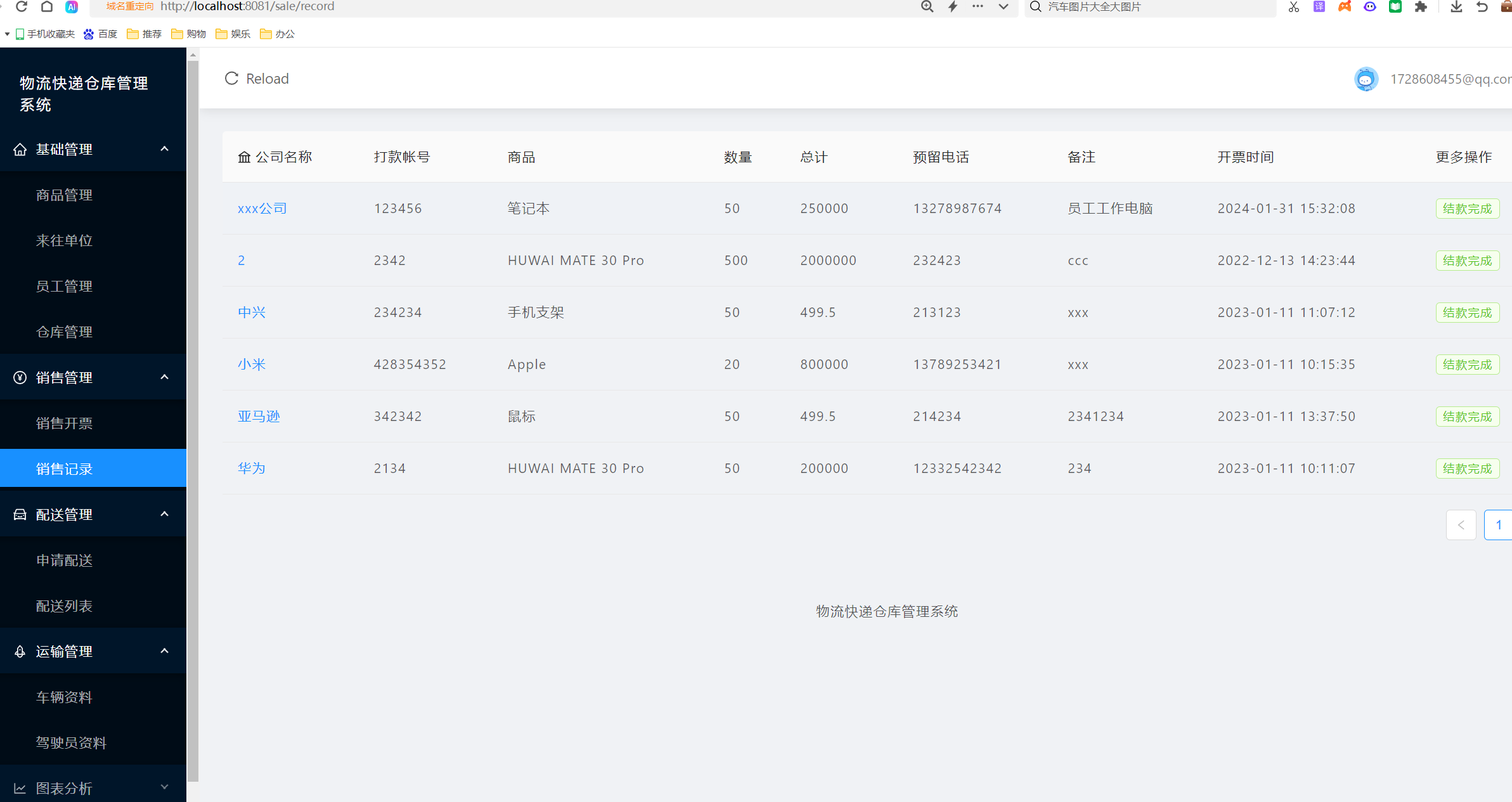The height and width of the screenshot is (802, 1512).
Task: Open 销售开票 in the sidebar
Action: point(64,423)
